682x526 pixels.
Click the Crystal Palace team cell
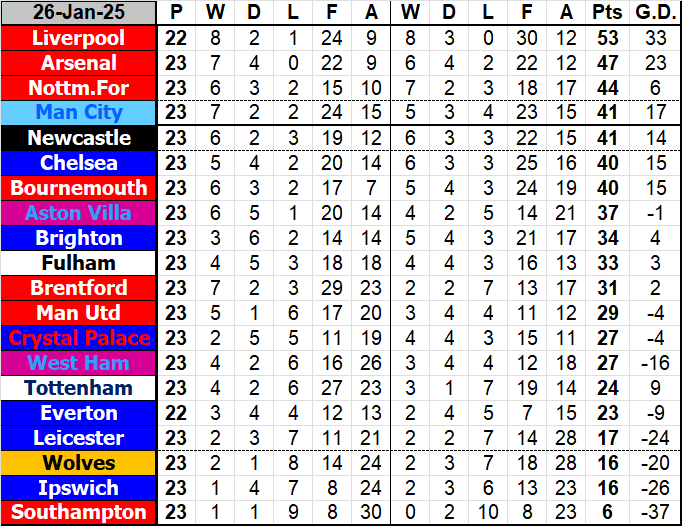tap(79, 338)
